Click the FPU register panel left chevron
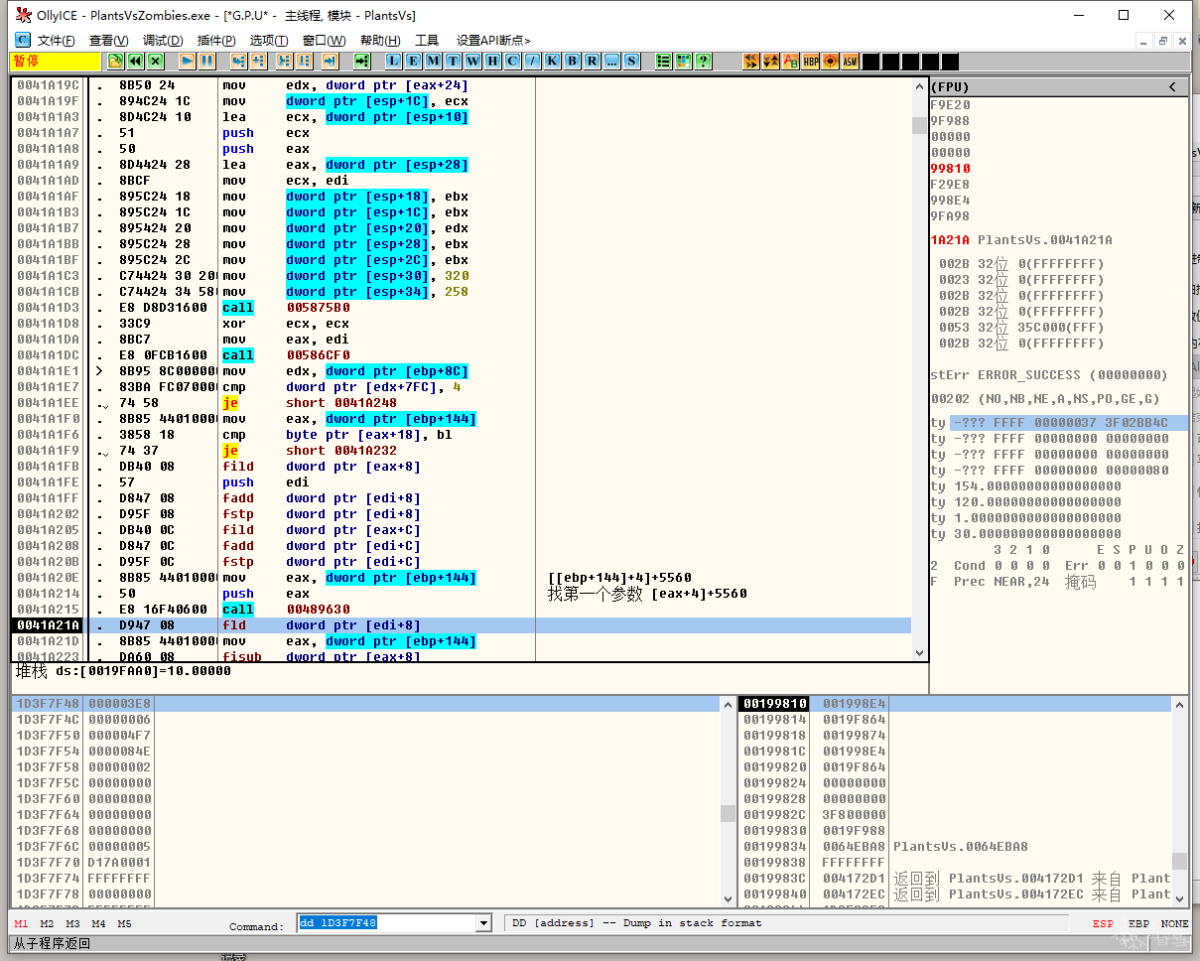Image resolution: width=1200 pixels, height=961 pixels. [x=1172, y=88]
